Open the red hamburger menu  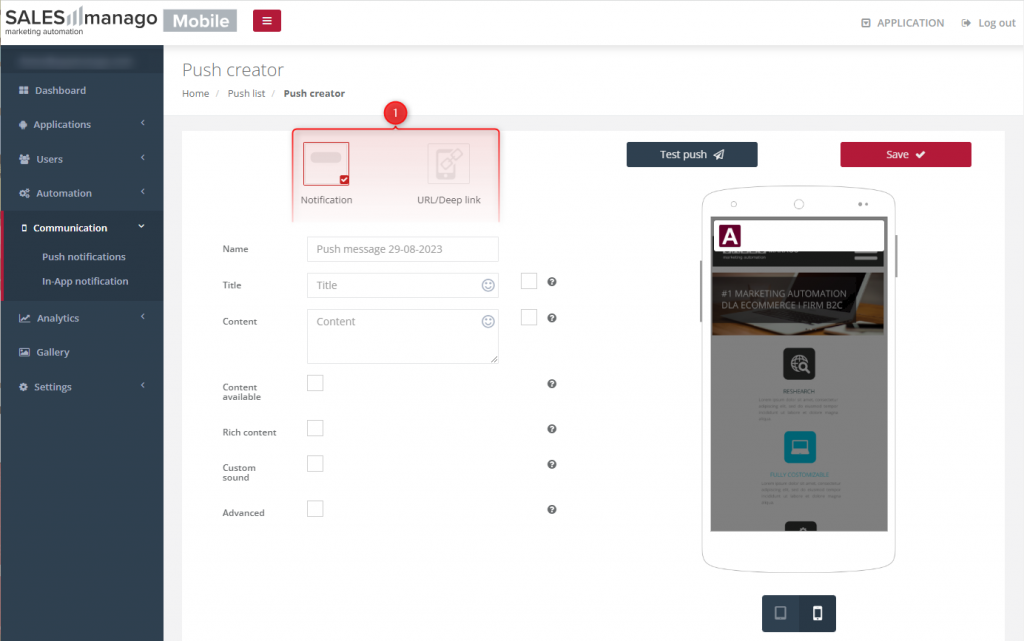(x=266, y=20)
